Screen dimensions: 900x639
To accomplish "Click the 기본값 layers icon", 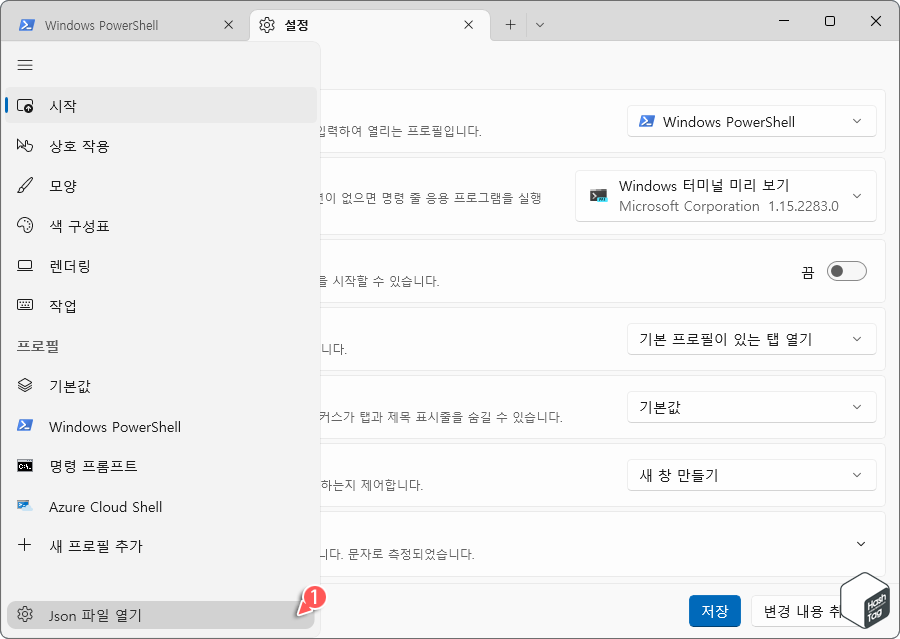I will 25,385.
